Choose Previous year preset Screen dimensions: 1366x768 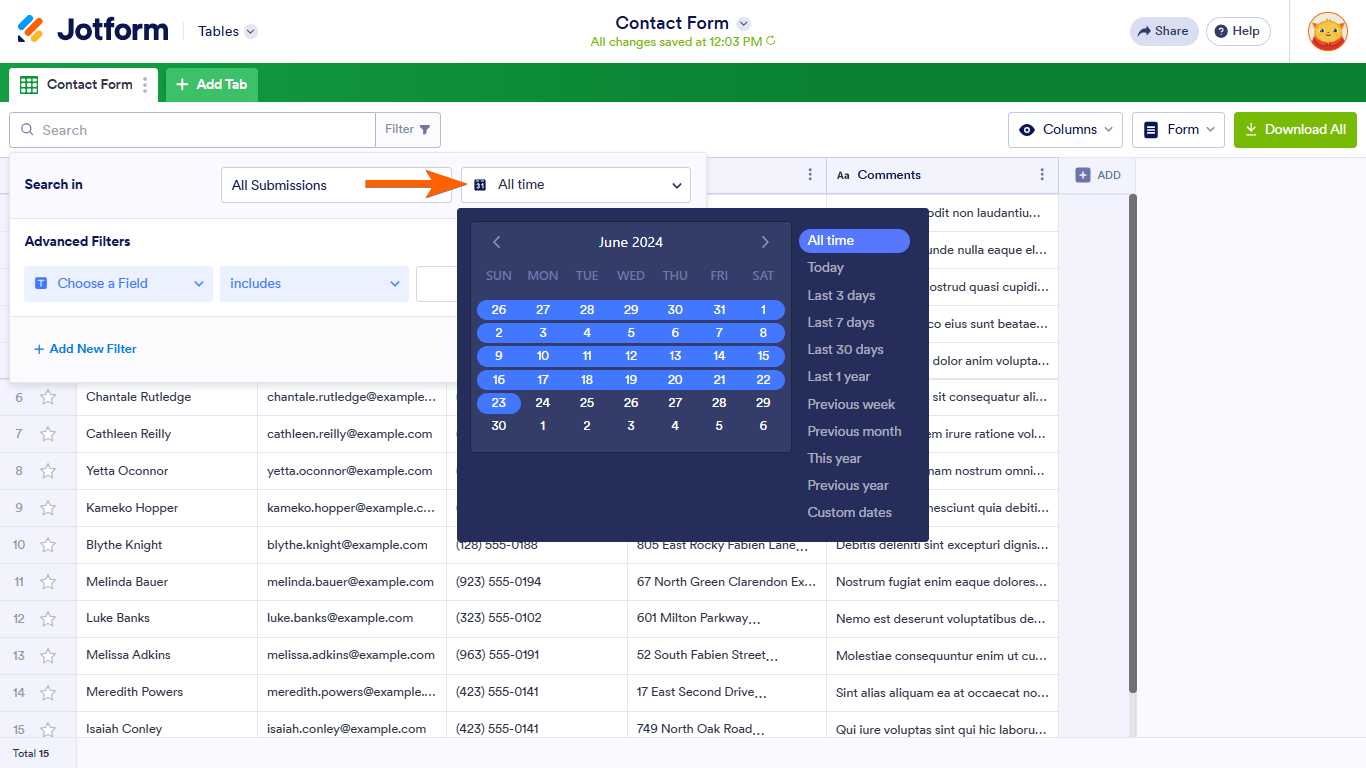tap(848, 486)
